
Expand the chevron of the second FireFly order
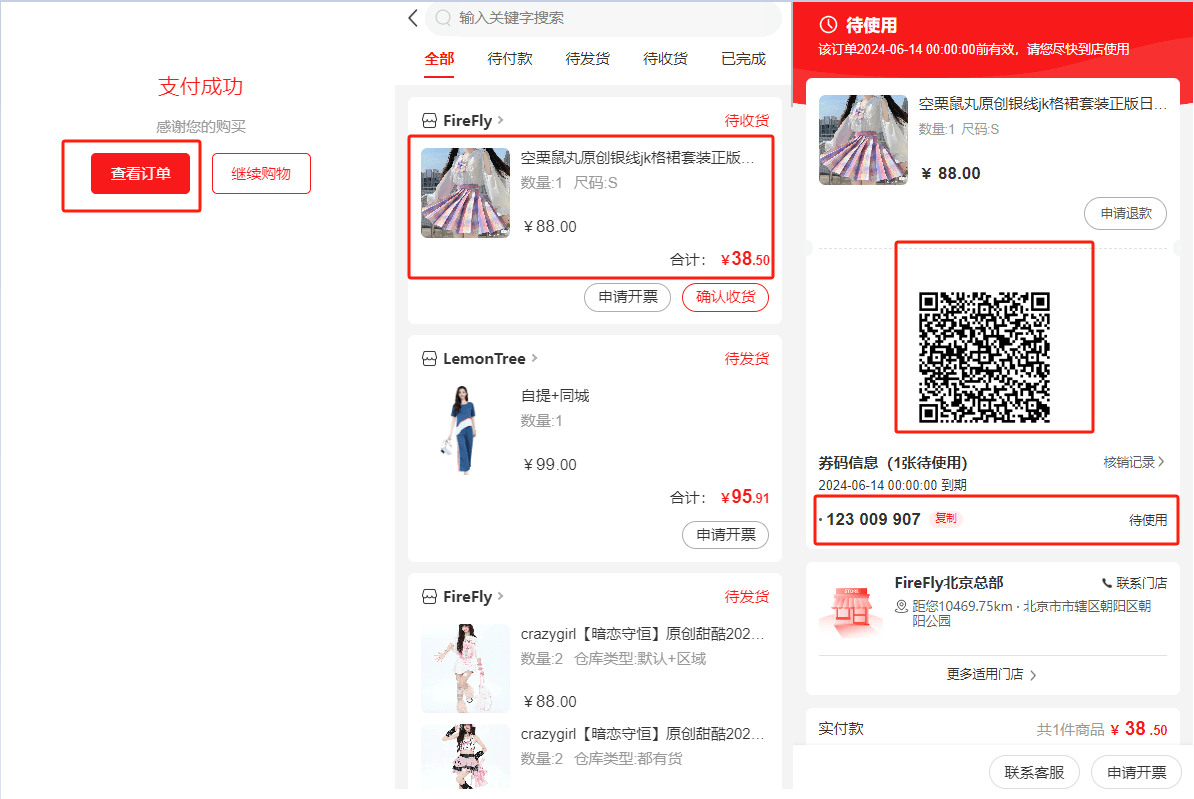point(501,596)
